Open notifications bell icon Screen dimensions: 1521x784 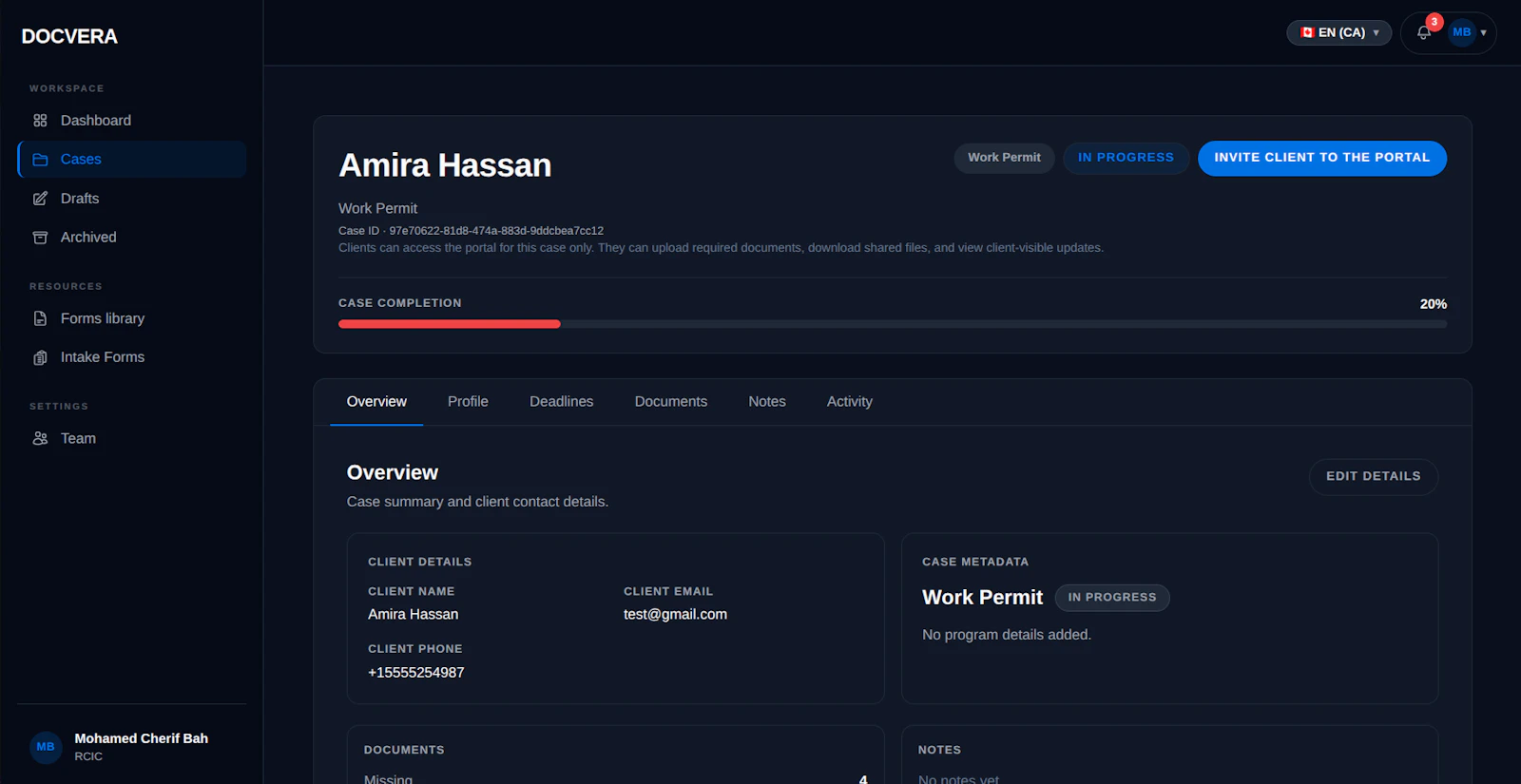click(1423, 33)
